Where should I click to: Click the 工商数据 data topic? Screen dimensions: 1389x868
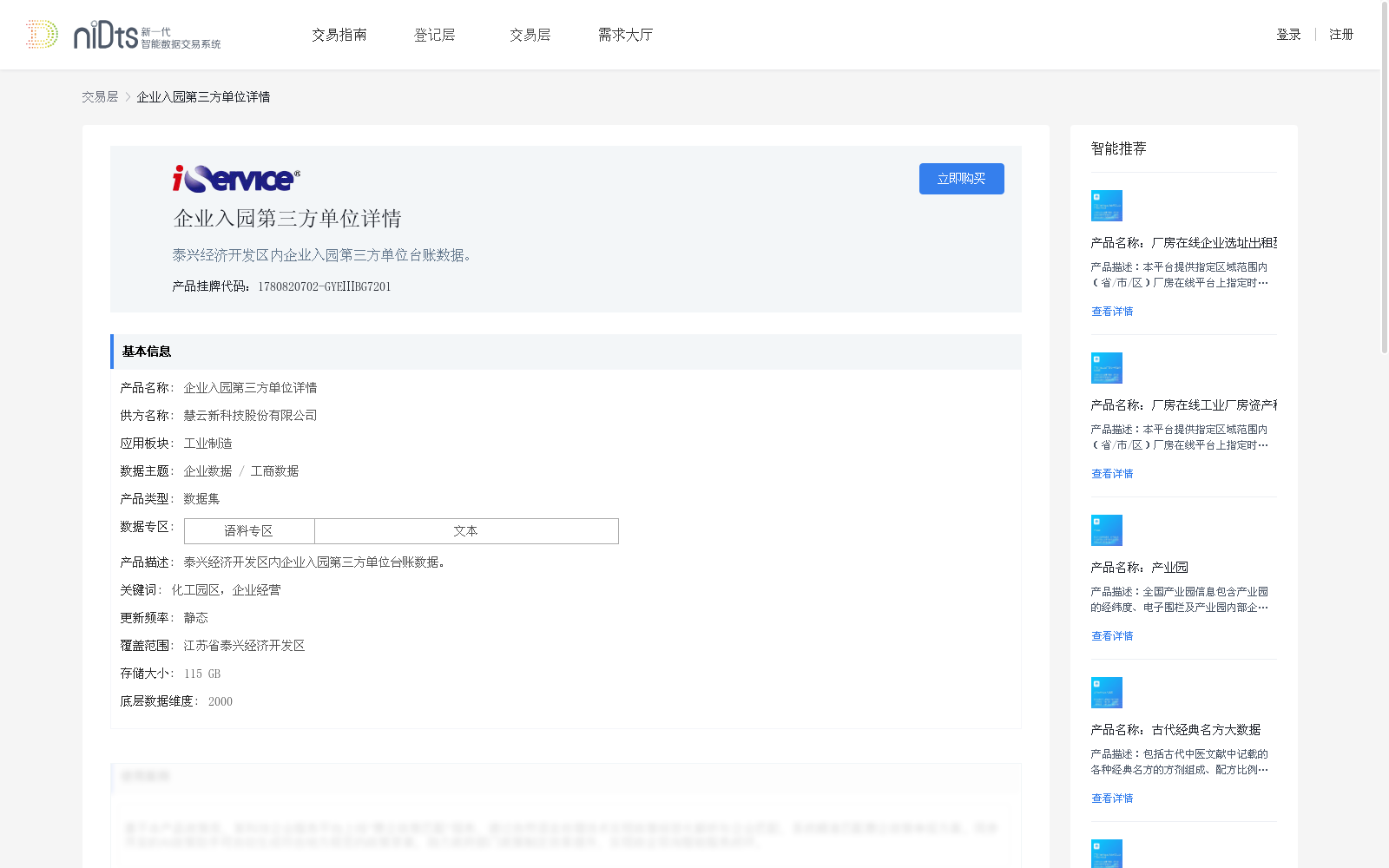pos(274,471)
